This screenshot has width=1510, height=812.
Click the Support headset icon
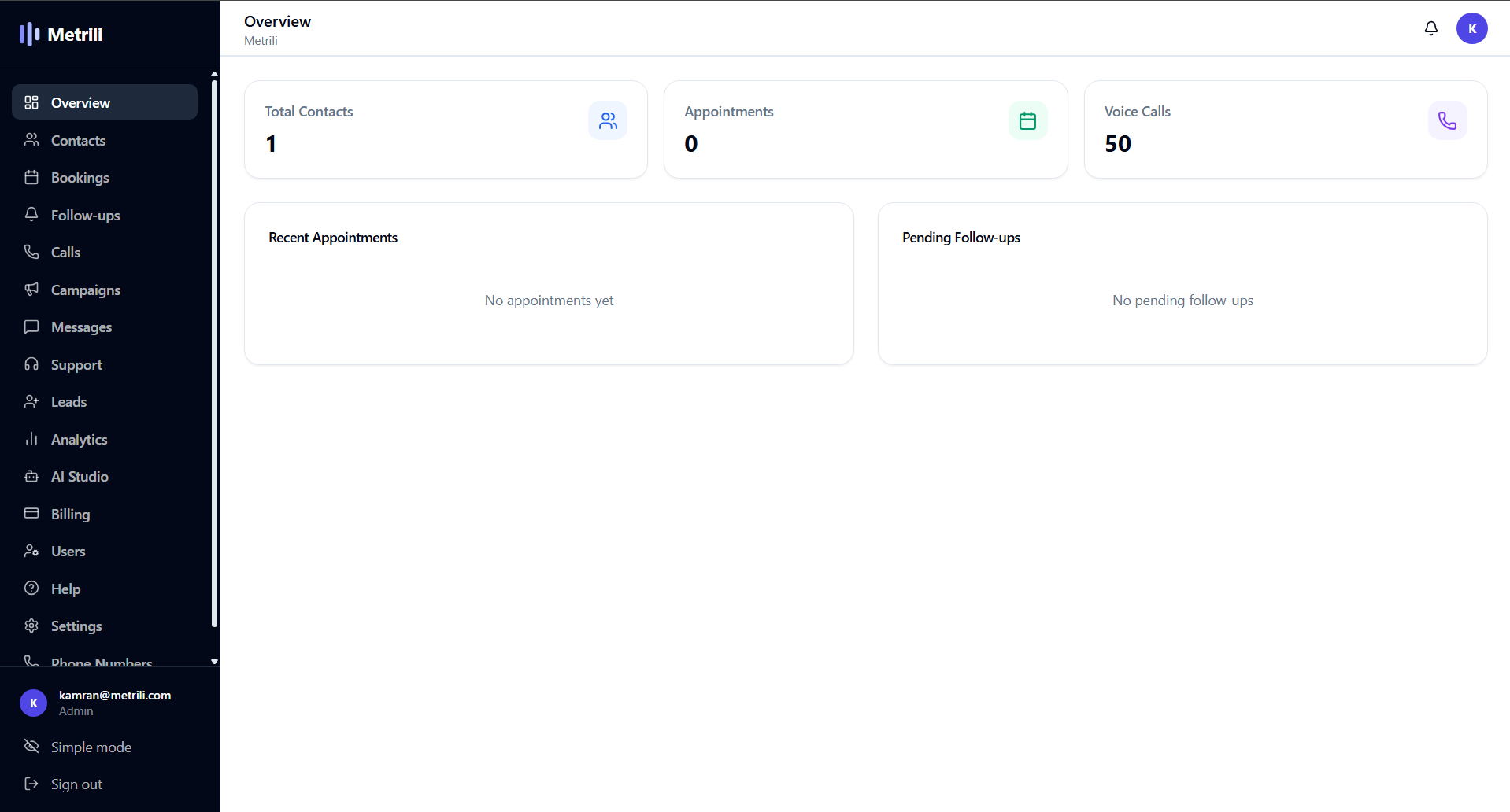(31, 364)
